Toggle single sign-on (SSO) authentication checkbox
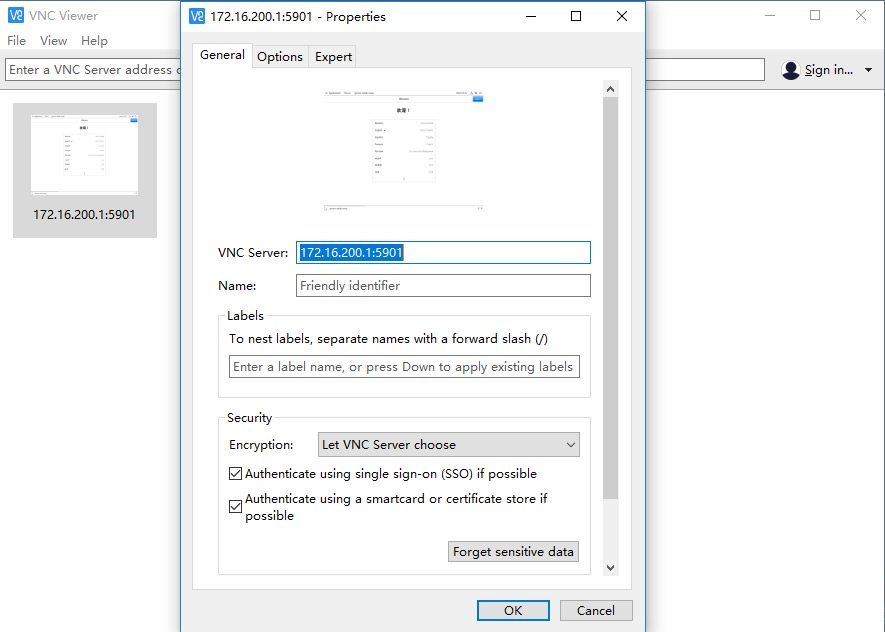885x632 pixels. (x=236, y=474)
